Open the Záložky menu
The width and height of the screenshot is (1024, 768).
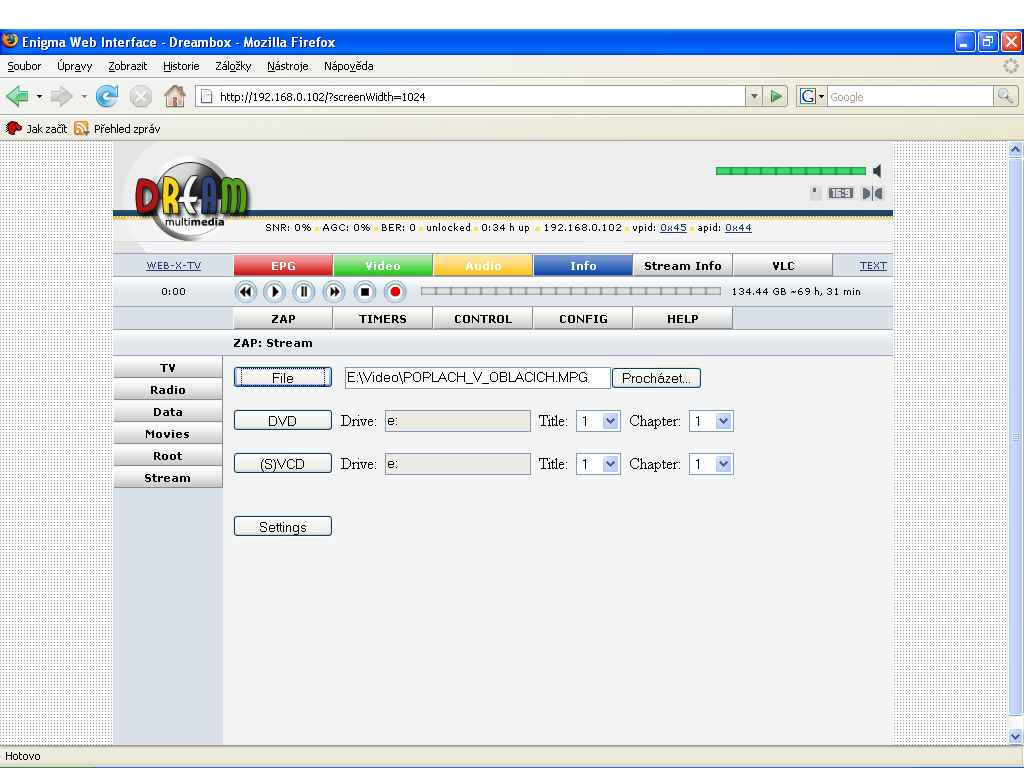pyautogui.click(x=233, y=66)
